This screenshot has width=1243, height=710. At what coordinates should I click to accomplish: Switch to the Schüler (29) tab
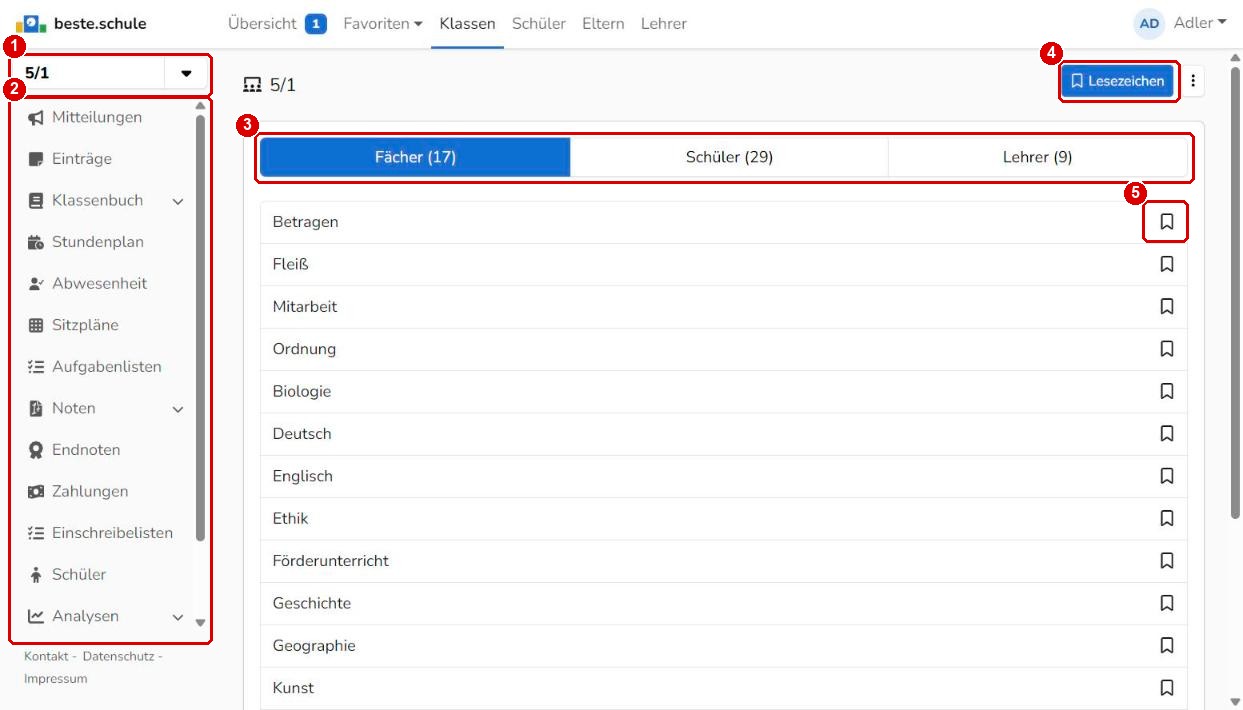(x=729, y=157)
